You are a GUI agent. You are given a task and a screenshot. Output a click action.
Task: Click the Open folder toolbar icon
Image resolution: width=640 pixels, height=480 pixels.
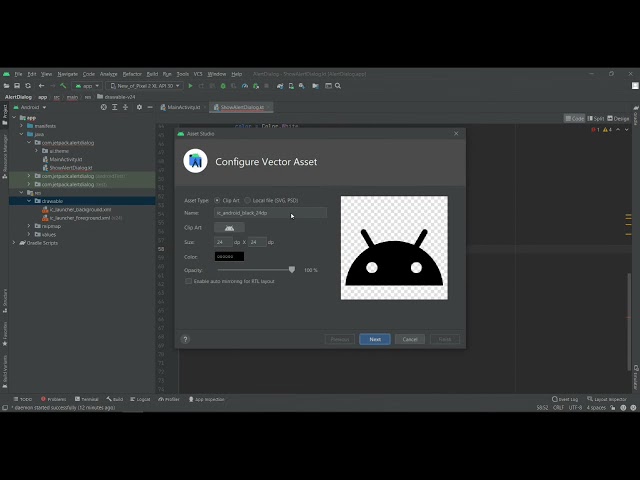(6, 86)
